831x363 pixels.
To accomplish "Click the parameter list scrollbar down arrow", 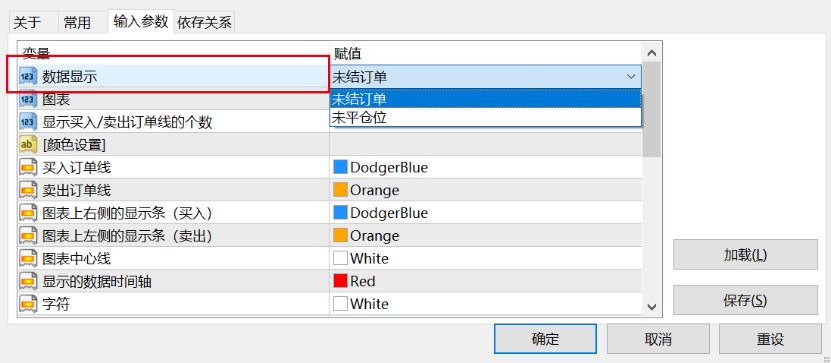I will coord(652,307).
